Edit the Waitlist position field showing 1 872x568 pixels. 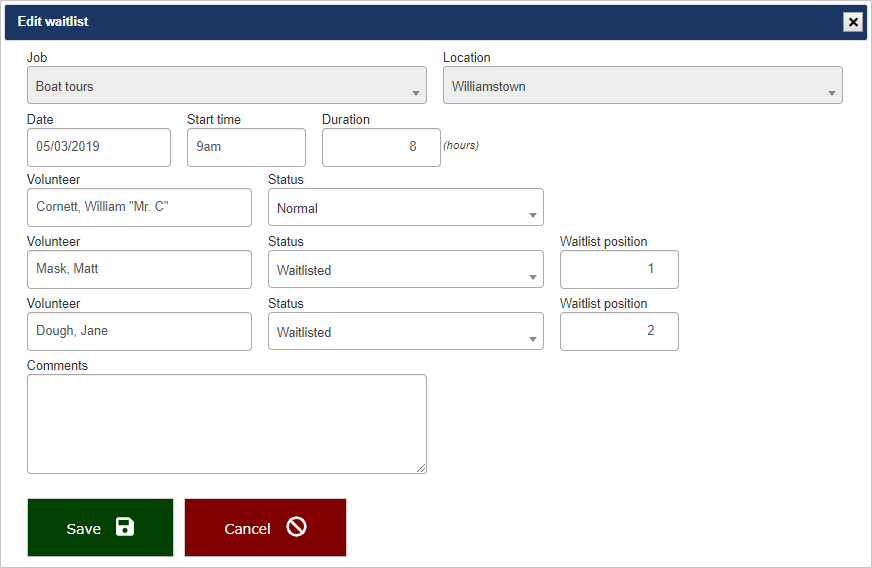pos(619,270)
